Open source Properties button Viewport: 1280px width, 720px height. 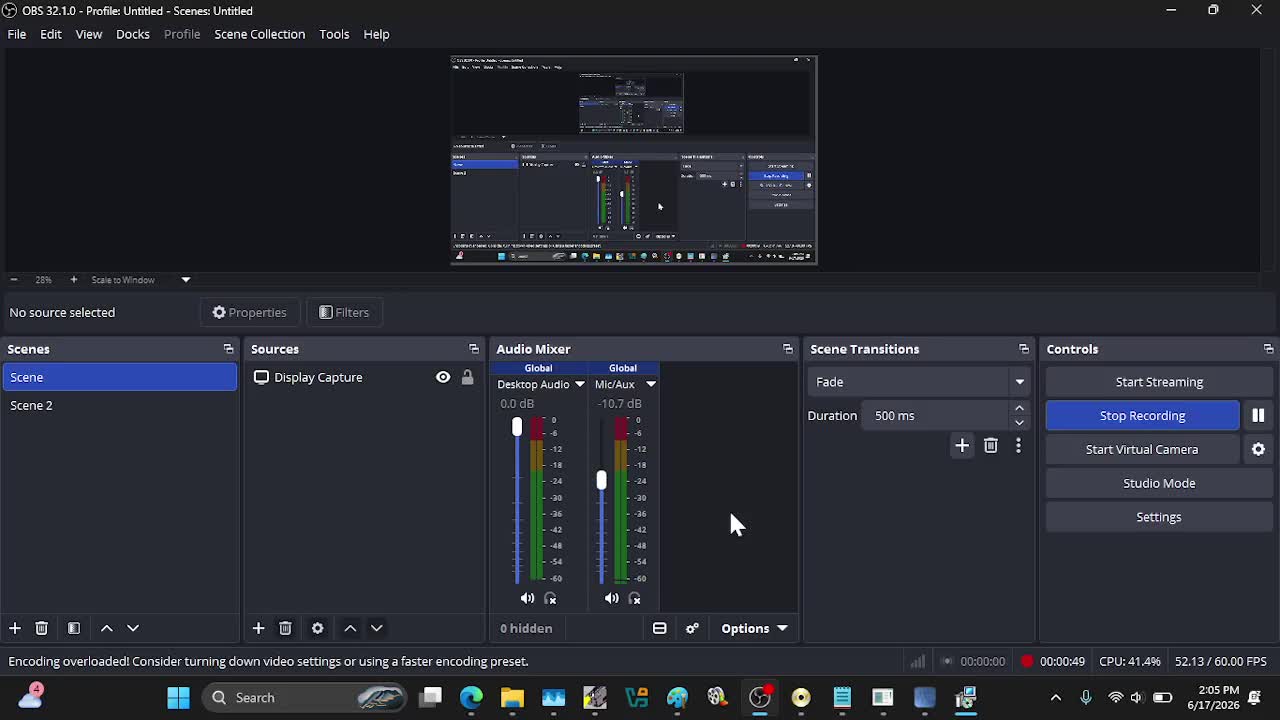tap(249, 312)
